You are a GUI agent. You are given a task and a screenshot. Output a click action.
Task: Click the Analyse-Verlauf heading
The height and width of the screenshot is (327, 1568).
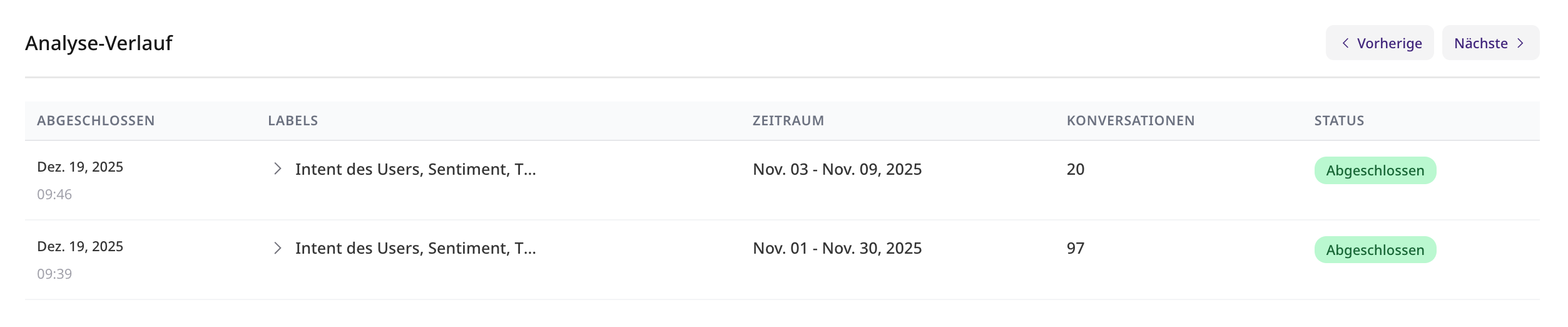(99, 43)
